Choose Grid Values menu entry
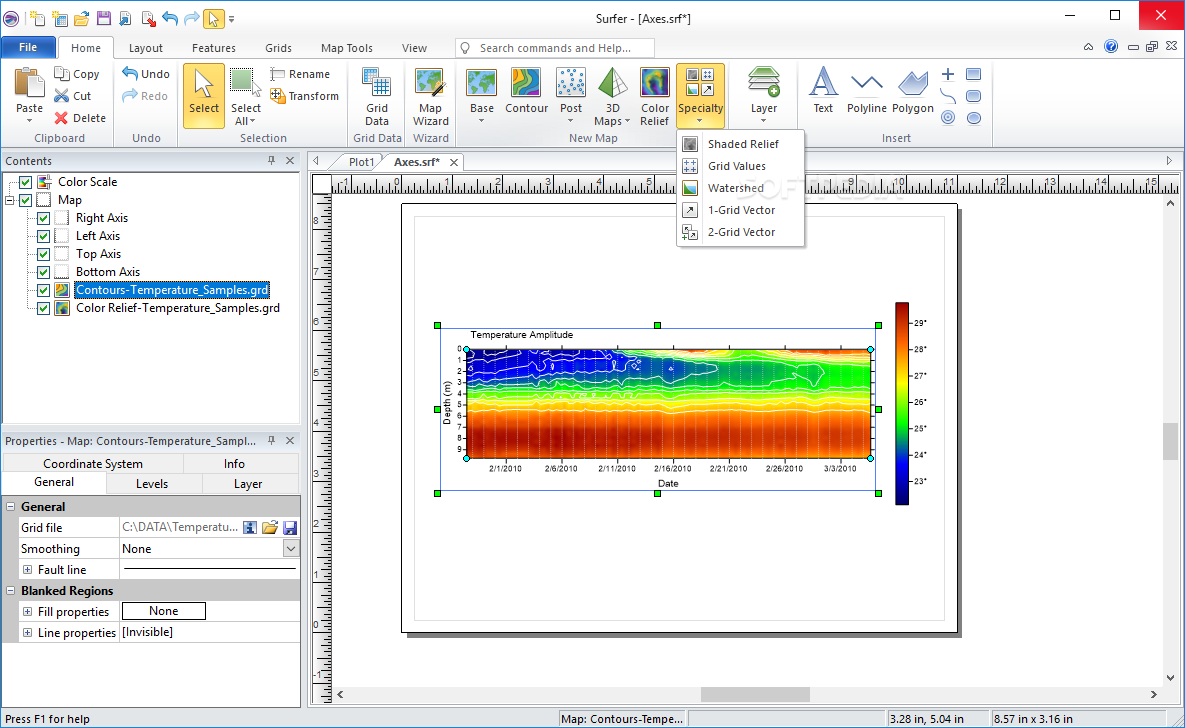The height and width of the screenshot is (728, 1185). 740,166
